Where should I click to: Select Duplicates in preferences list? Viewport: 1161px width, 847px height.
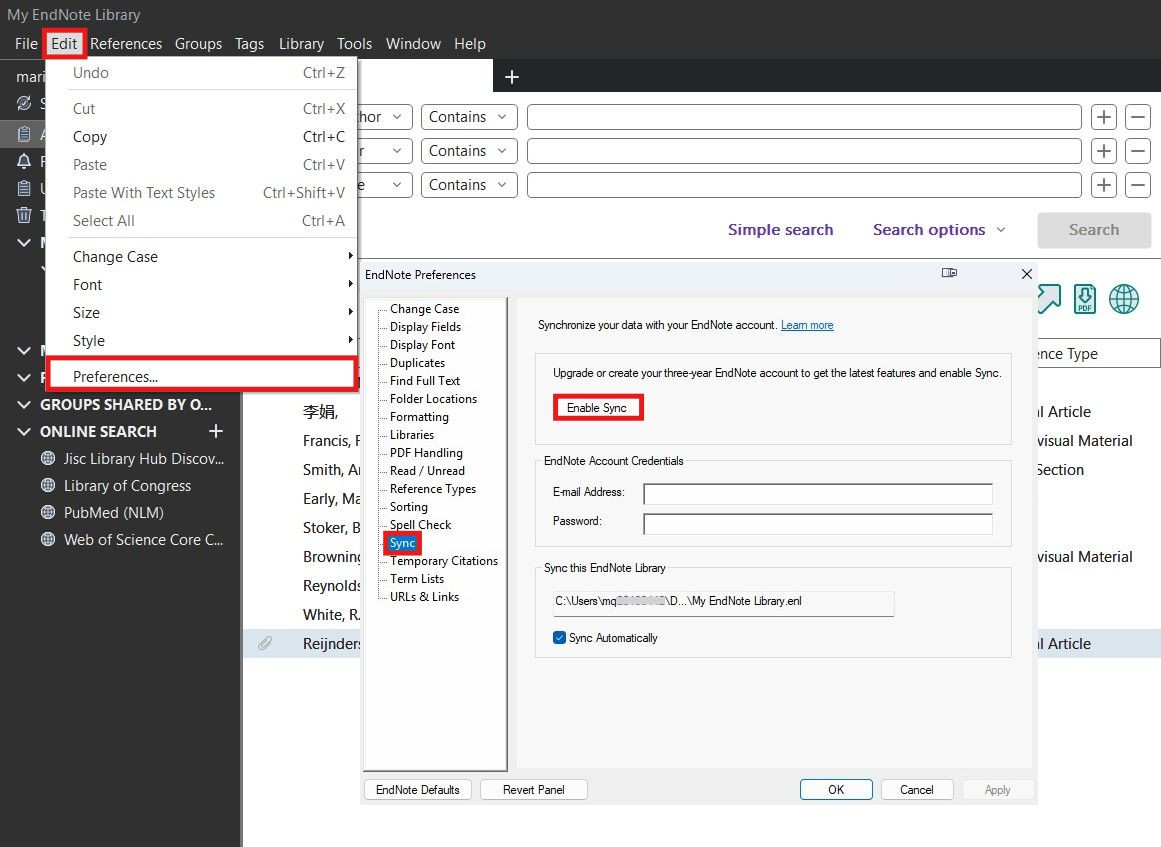click(x=418, y=363)
